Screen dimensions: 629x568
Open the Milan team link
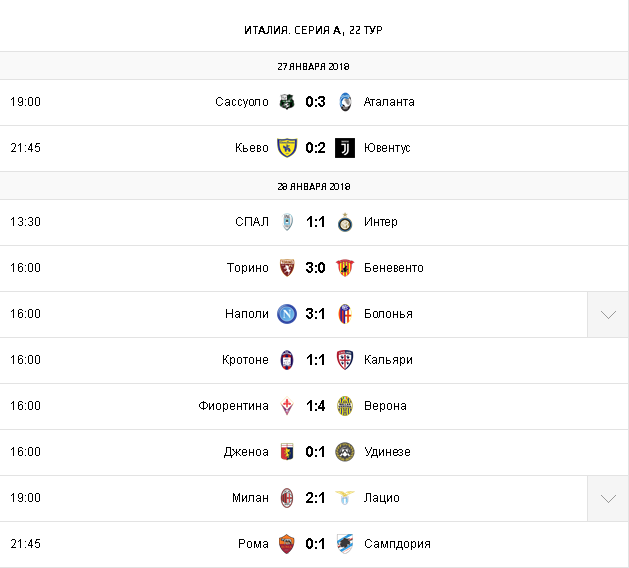coord(250,498)
